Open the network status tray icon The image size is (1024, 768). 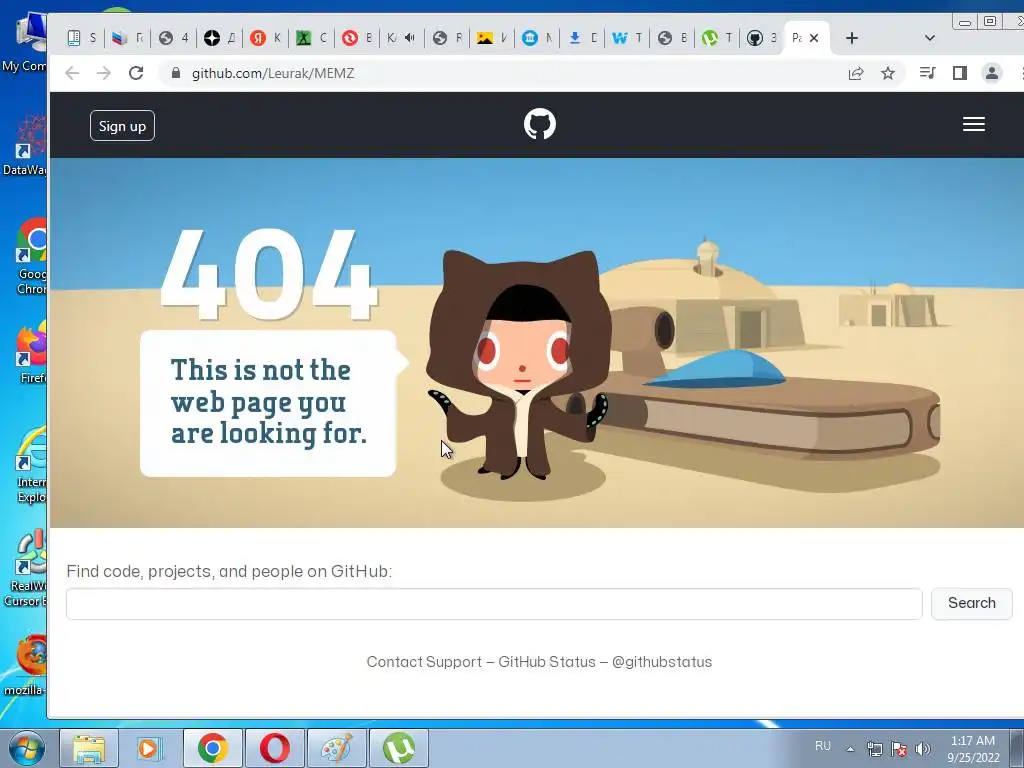tap(874, 749)
